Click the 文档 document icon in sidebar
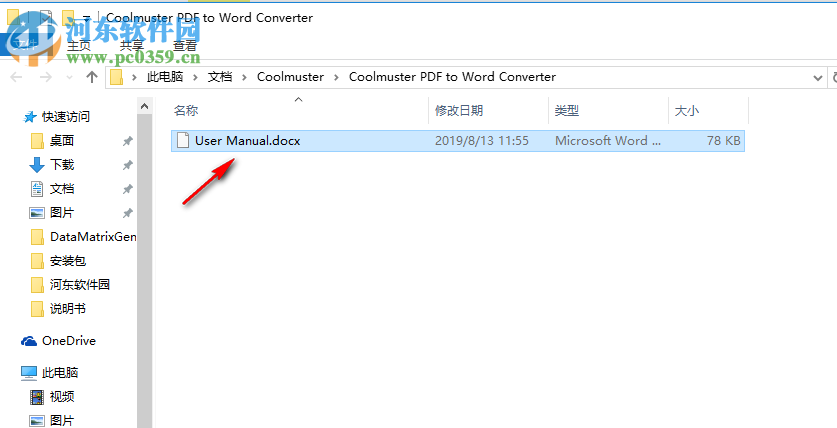Image resolution: width=837 pixels, height=428 pixels. tap(37, 189)
